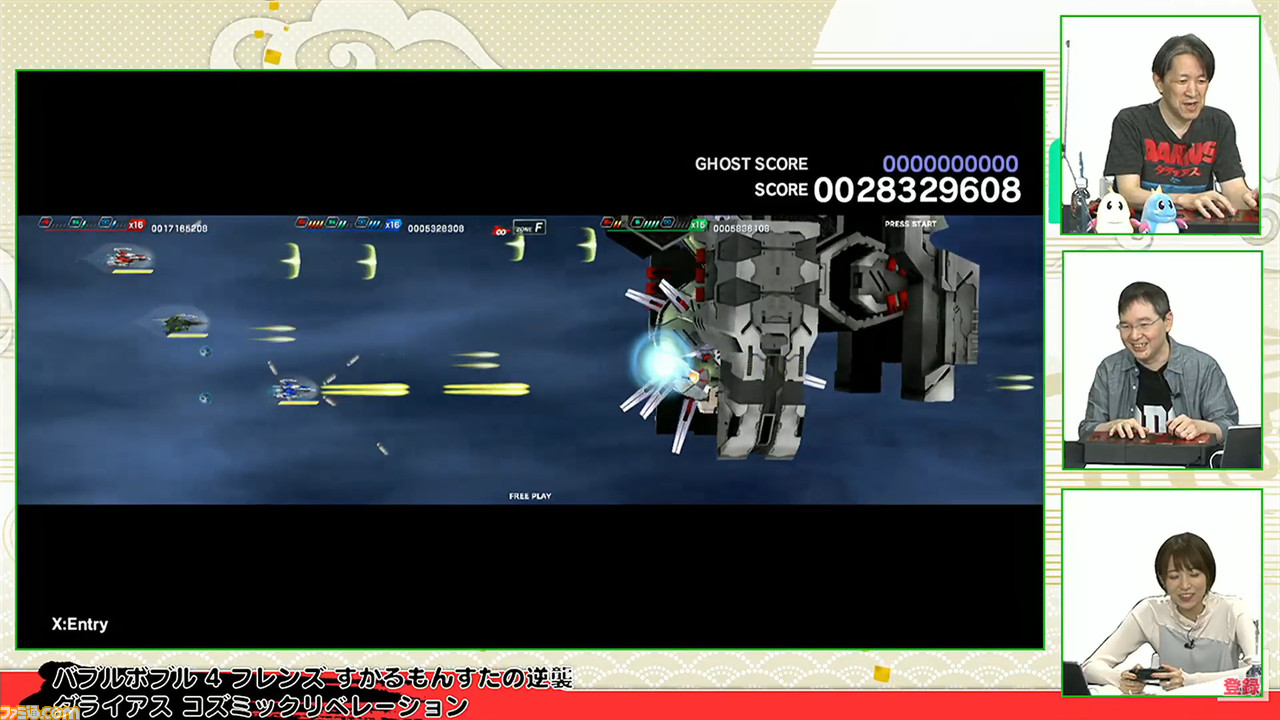
Task: Open top webcam with Darius shirt man
Action: [x=1160, y=125]
